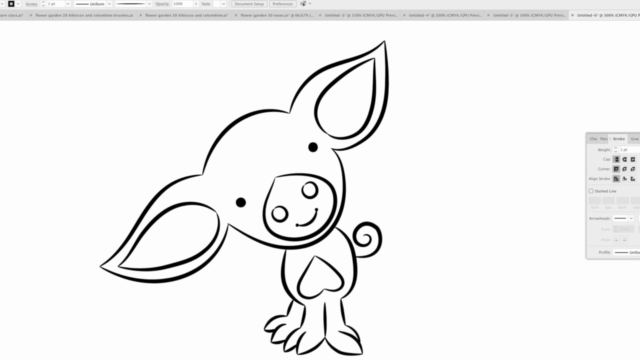This screenshot has height=360, width=640.
Task: Switch to flower garden 28 hibiscus and columbine.ai tab
Action: 187,15
